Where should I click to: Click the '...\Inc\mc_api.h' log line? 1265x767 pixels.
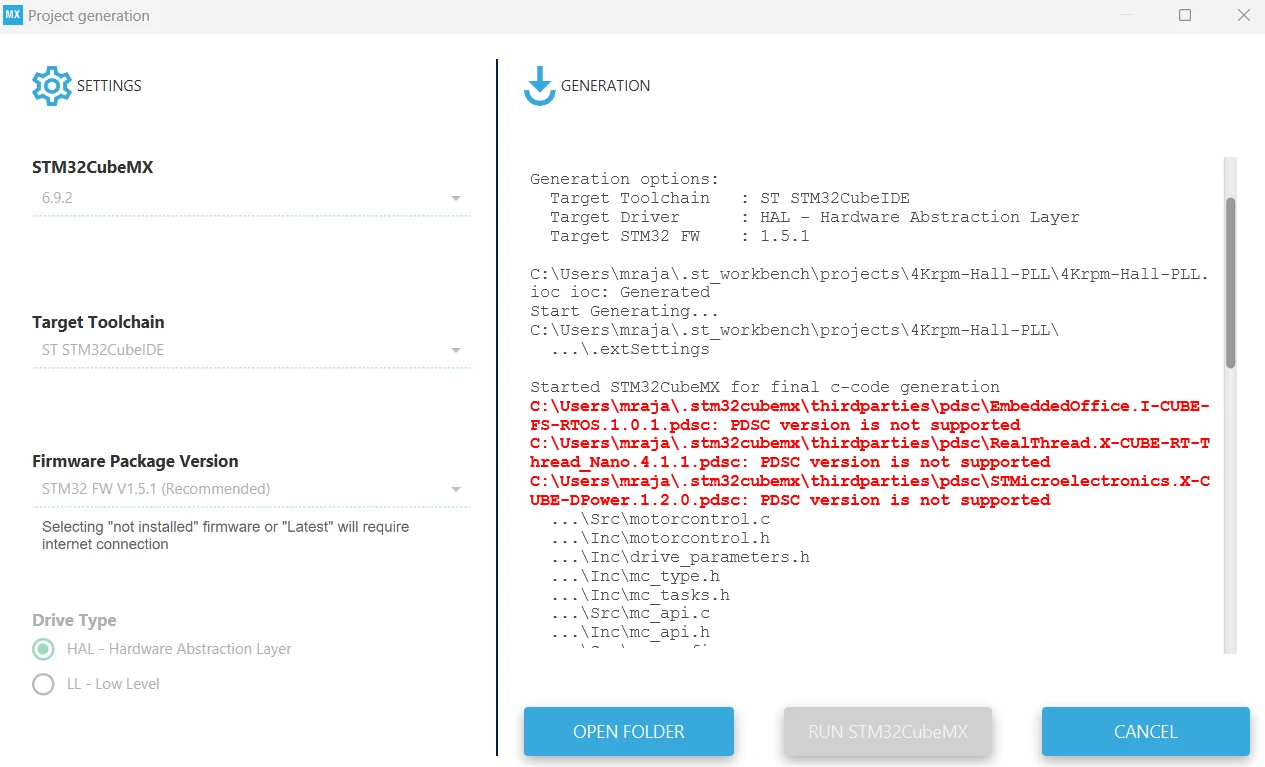point(630,632)
